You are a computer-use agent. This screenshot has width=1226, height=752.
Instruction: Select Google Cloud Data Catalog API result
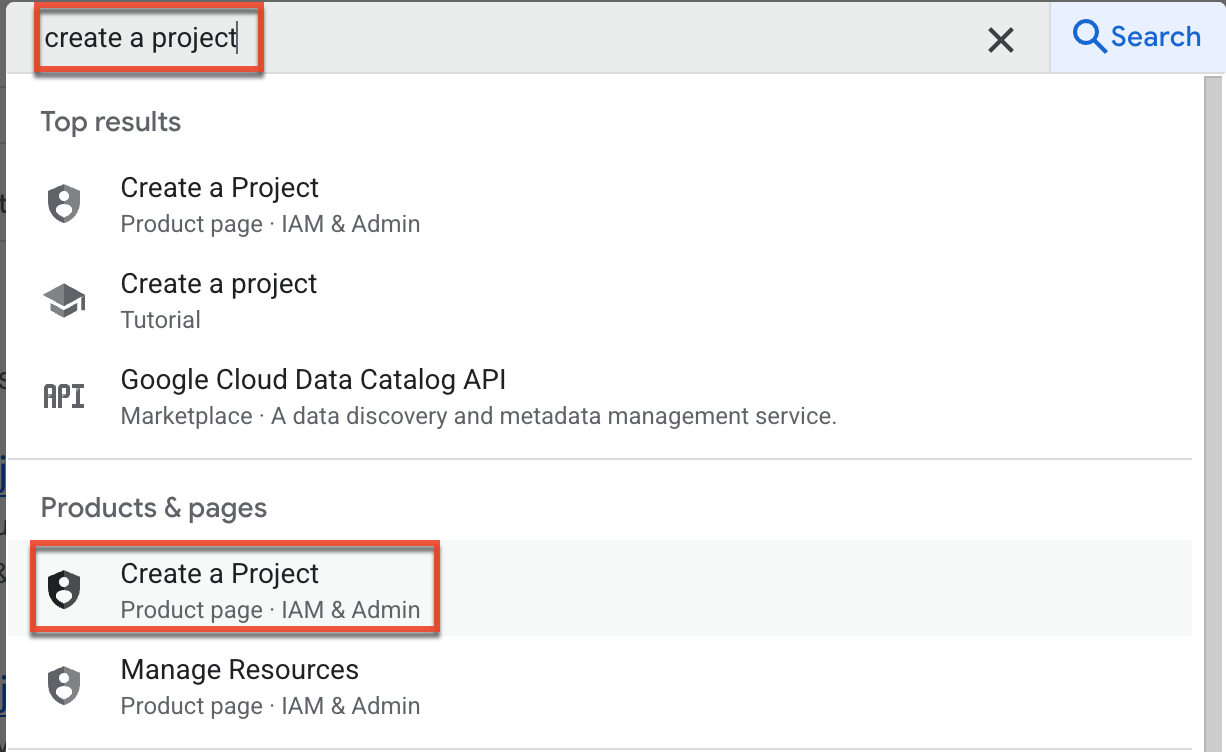[x=313, y=380]
